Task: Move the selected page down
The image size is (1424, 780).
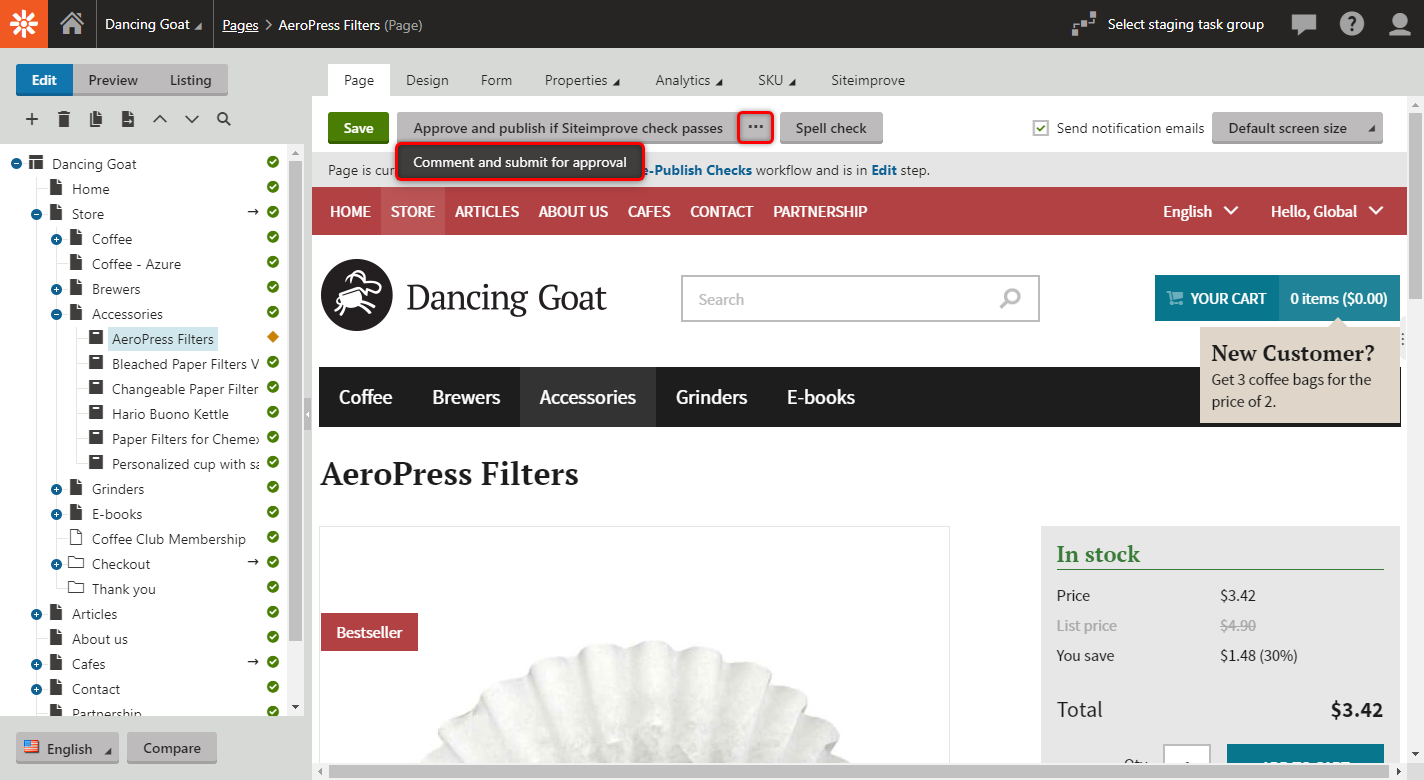Action: 192,119
